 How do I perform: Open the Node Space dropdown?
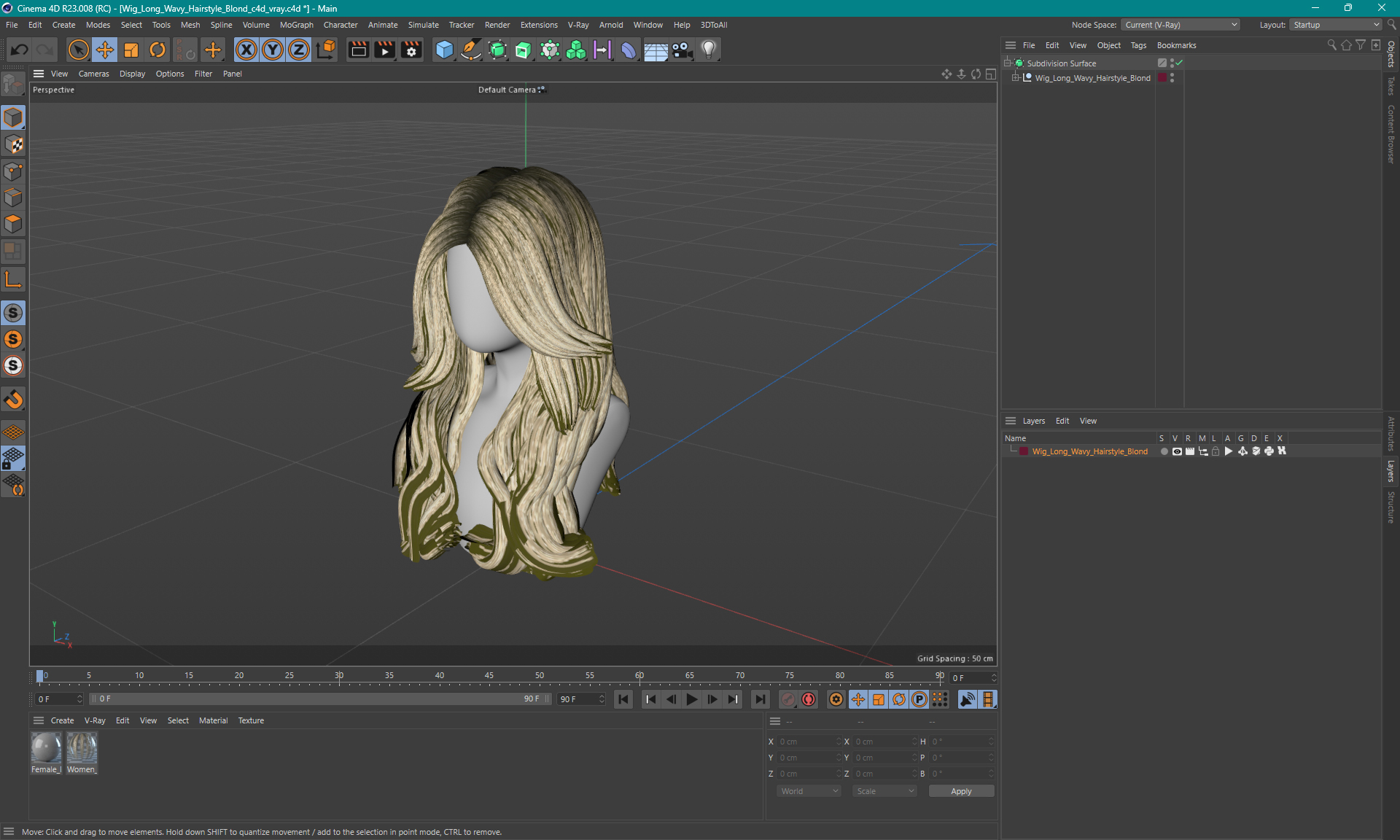(1180, 25)
